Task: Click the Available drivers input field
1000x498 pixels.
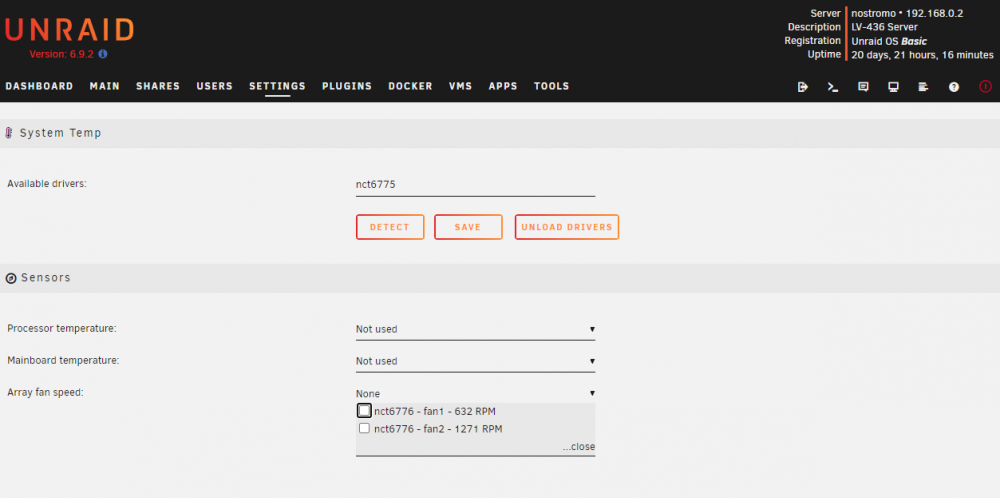Action: [x=475, y=185]
